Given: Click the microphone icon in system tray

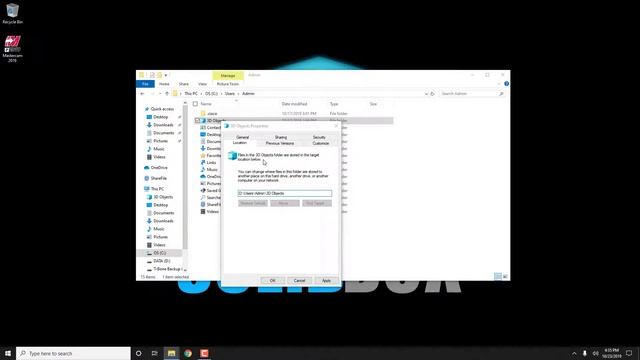Looking at the screenshot, I should pyautogui.click(x=584, y=353).
